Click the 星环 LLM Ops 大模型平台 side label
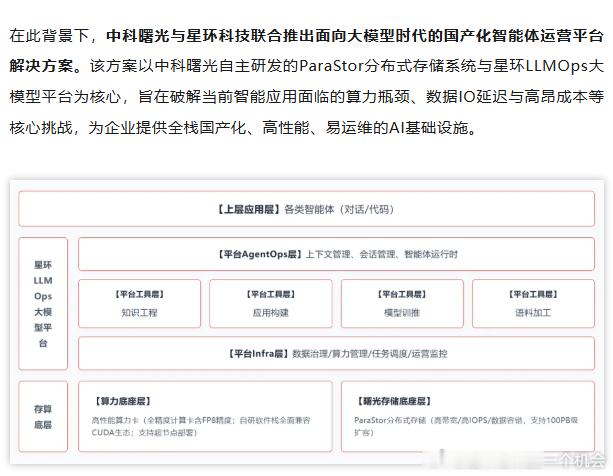 point(43,304)
